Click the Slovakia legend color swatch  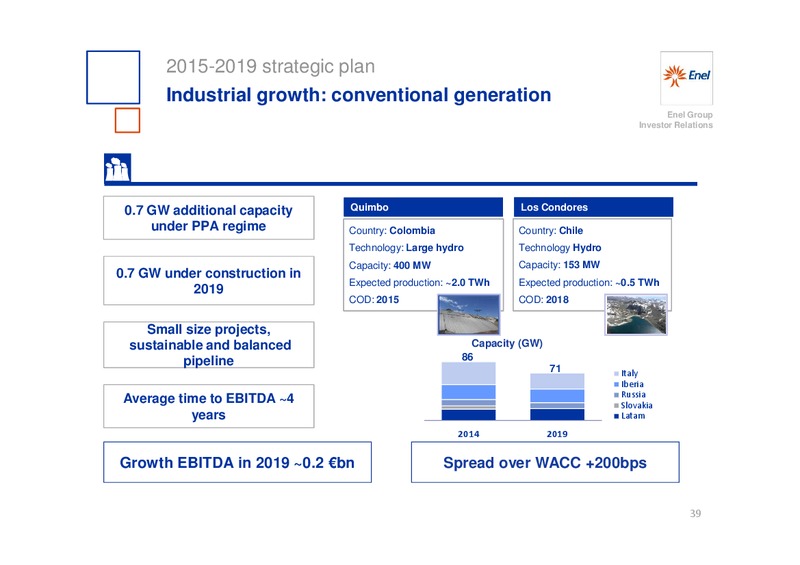pyautogui.click(x=616, y=405)
